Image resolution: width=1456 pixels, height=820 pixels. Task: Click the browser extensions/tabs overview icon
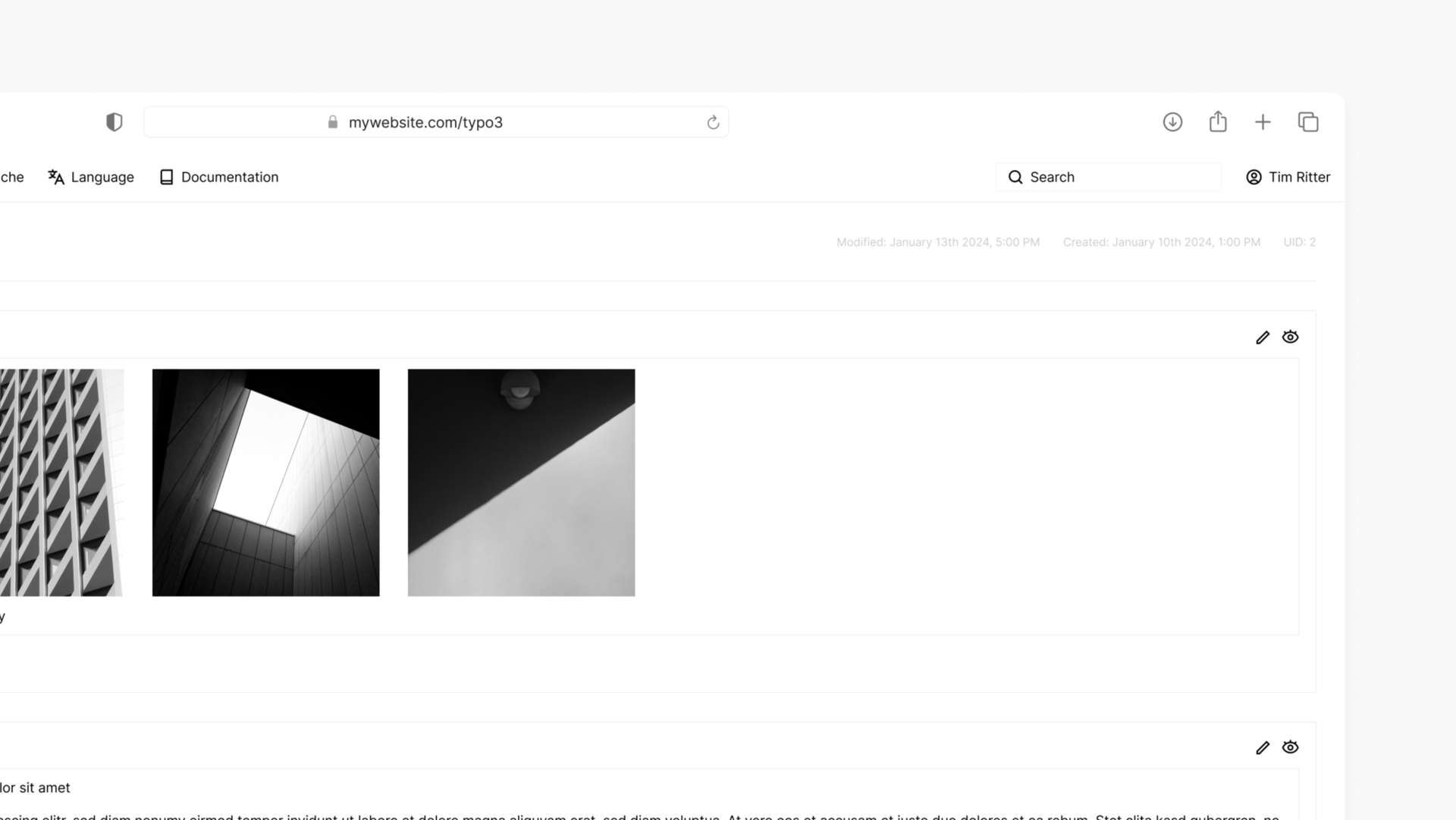click(x=1307, y=121)
